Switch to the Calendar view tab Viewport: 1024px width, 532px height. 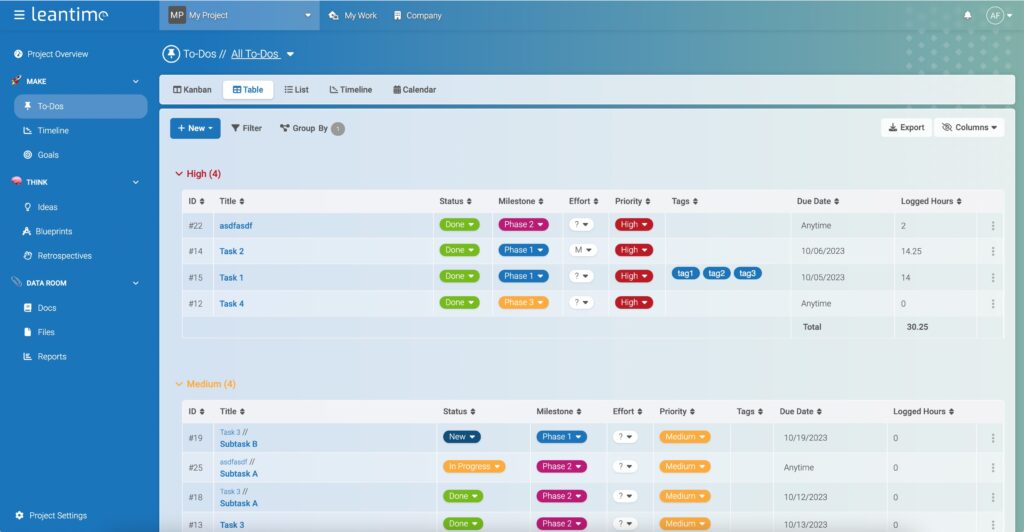click(414, 90)
